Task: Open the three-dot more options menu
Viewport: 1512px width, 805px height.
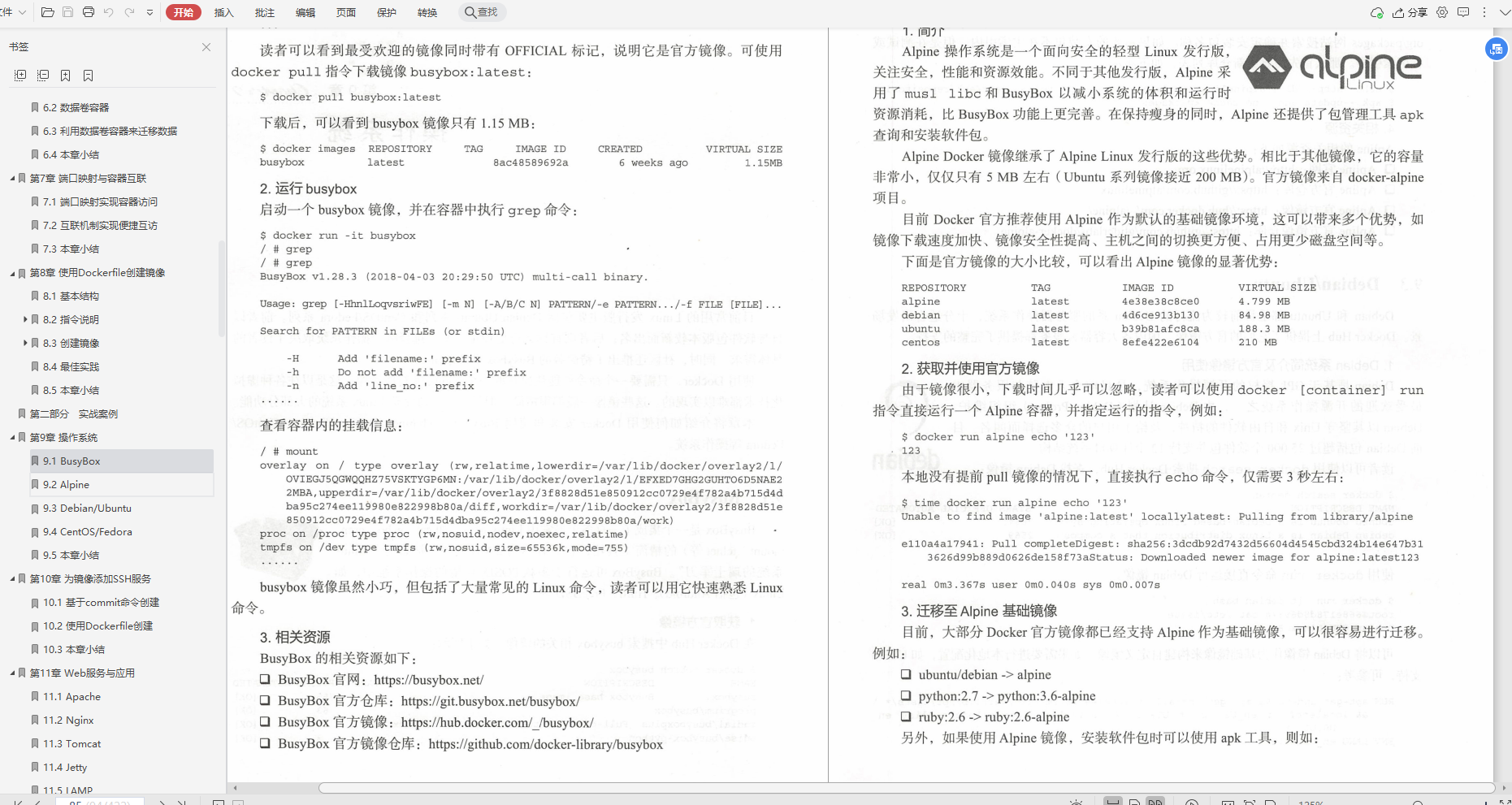Action: [x=1484, y=12]
